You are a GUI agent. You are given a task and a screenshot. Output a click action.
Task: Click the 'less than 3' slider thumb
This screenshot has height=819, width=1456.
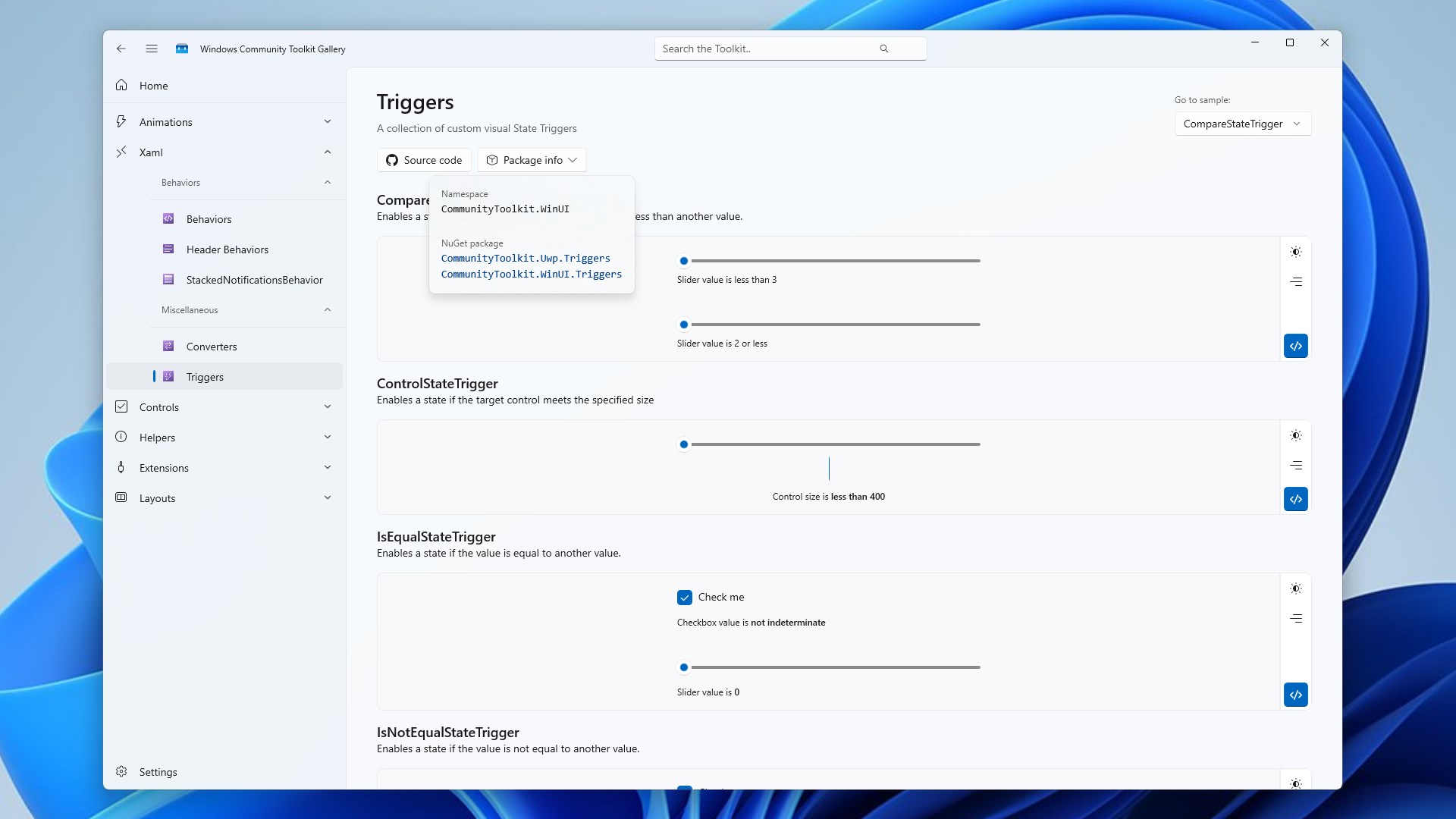[684, 261]
